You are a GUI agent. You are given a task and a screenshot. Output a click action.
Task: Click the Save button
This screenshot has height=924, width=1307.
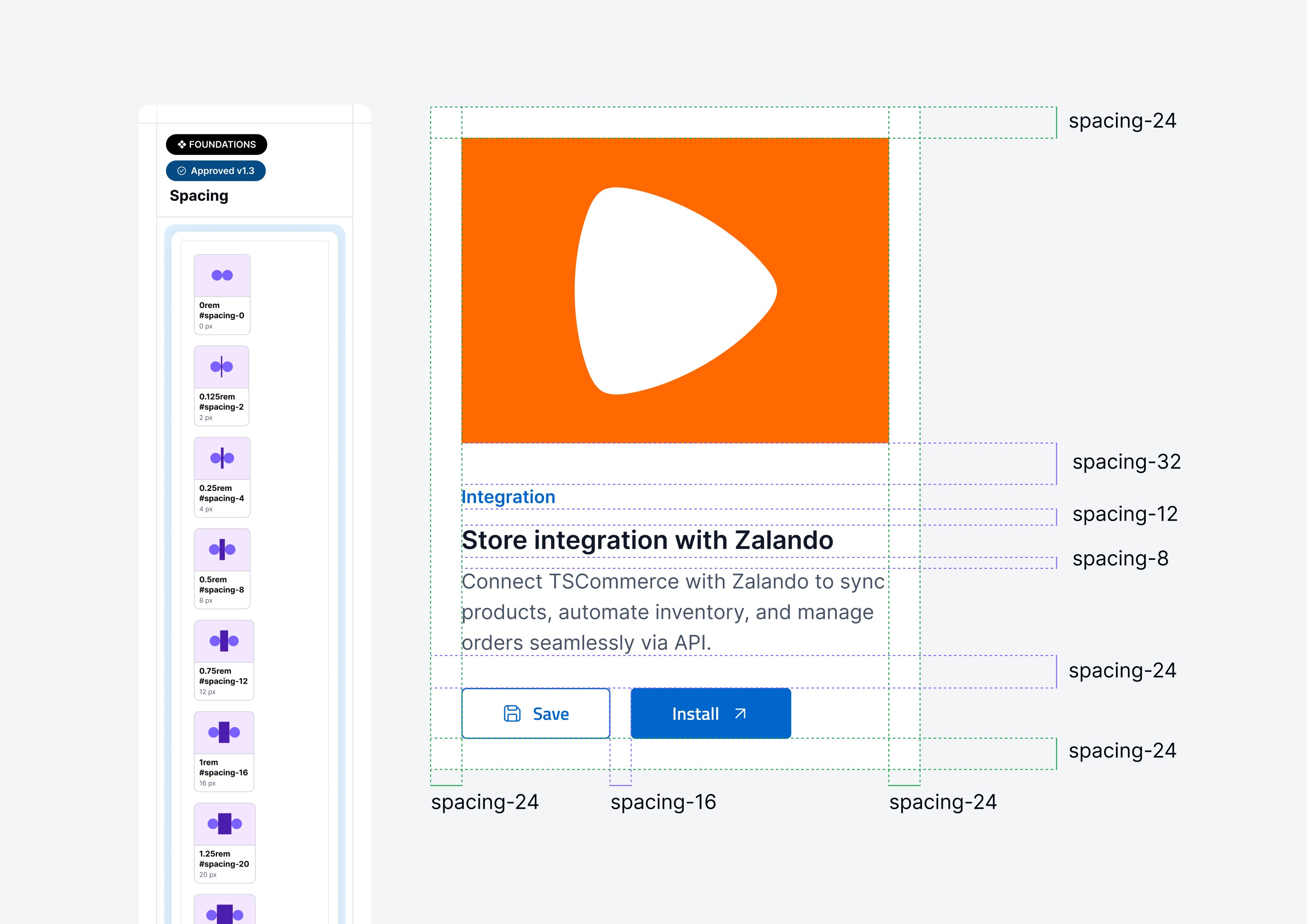coord(536,713)
